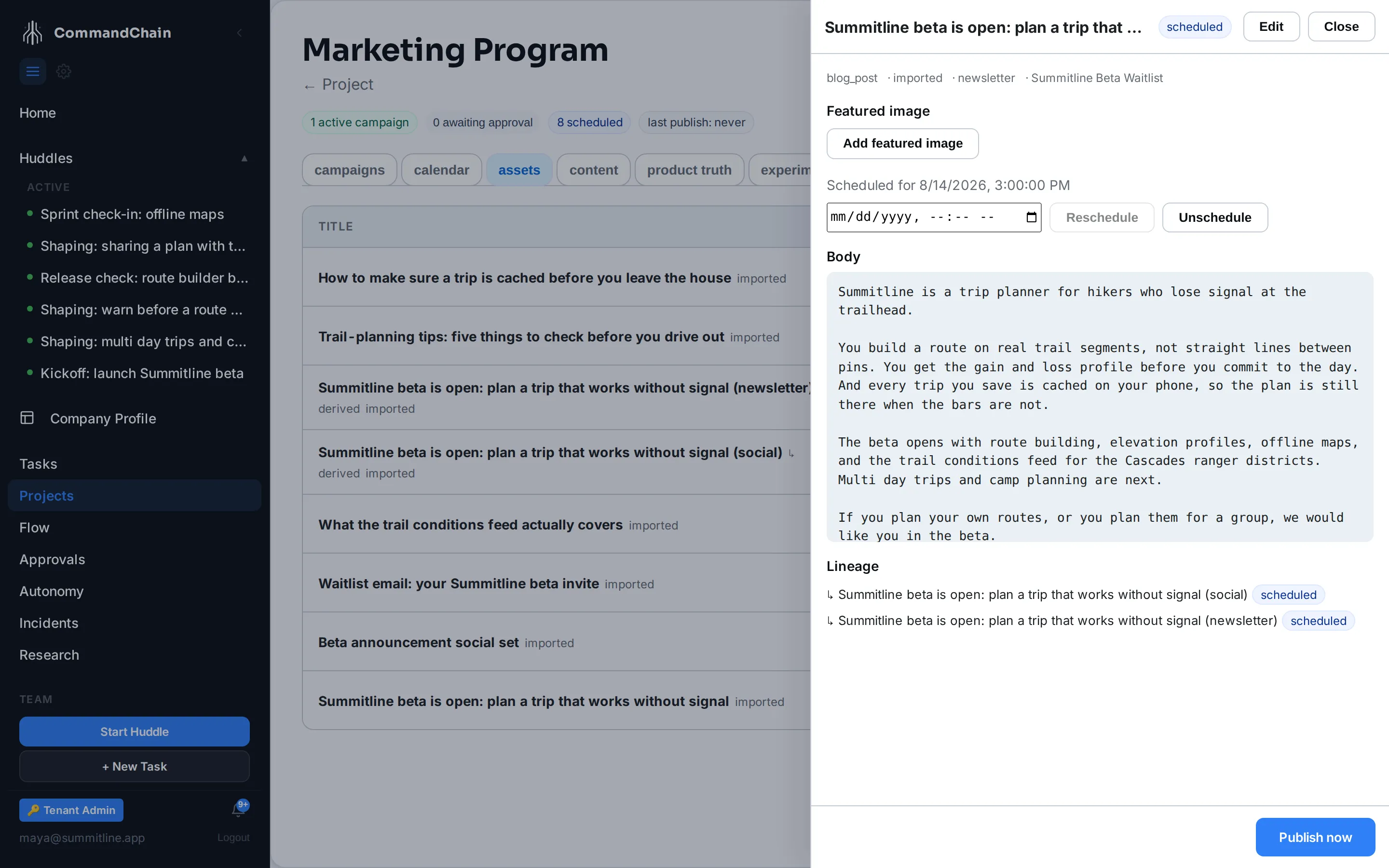Collapse the Huddles section triangle
Image resolution: width=1389 pixels, height=868 pixels.
pyautogui.click(x=244, y=159)
